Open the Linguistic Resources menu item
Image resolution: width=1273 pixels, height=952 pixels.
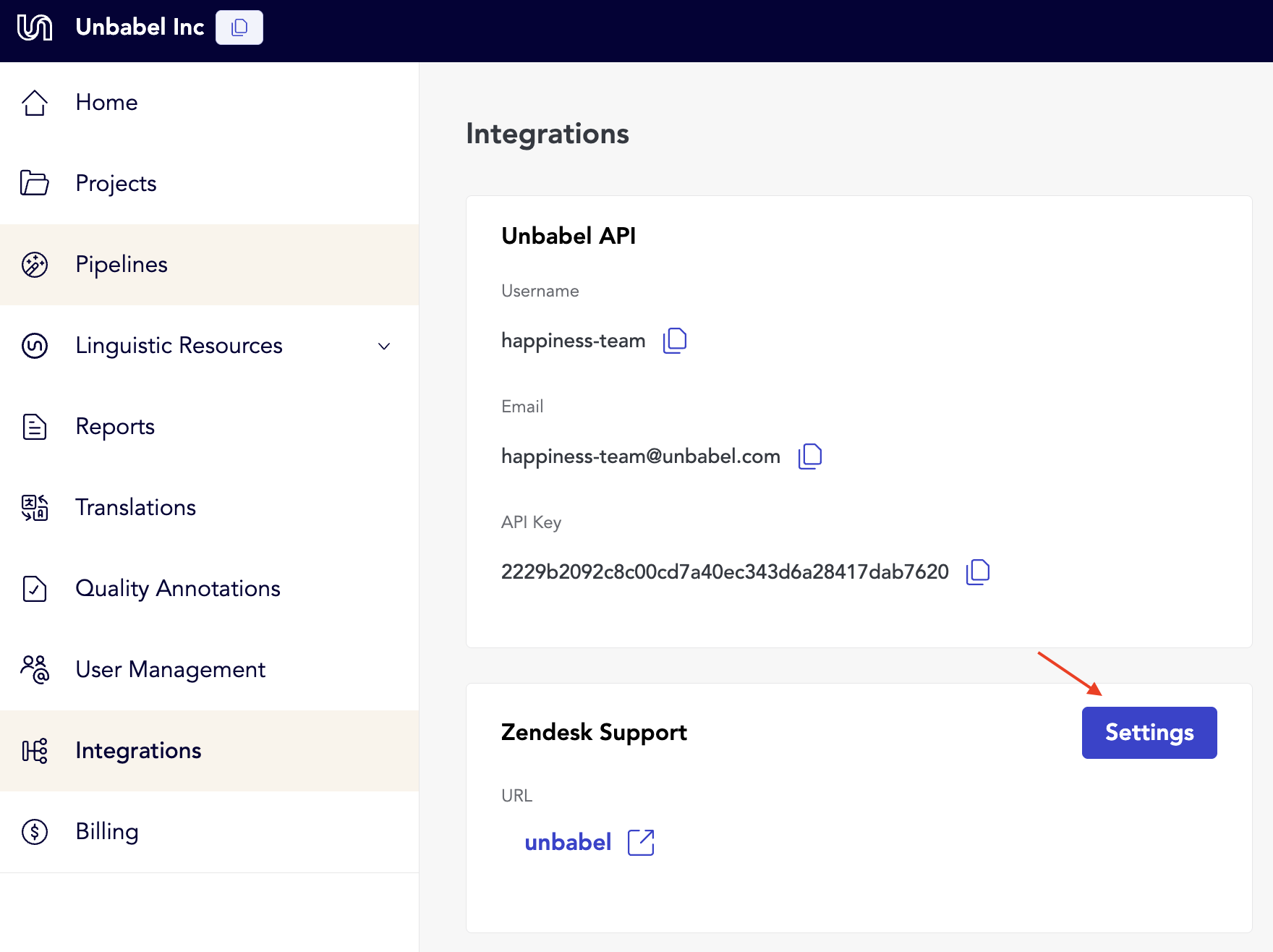tap(210, 346)
